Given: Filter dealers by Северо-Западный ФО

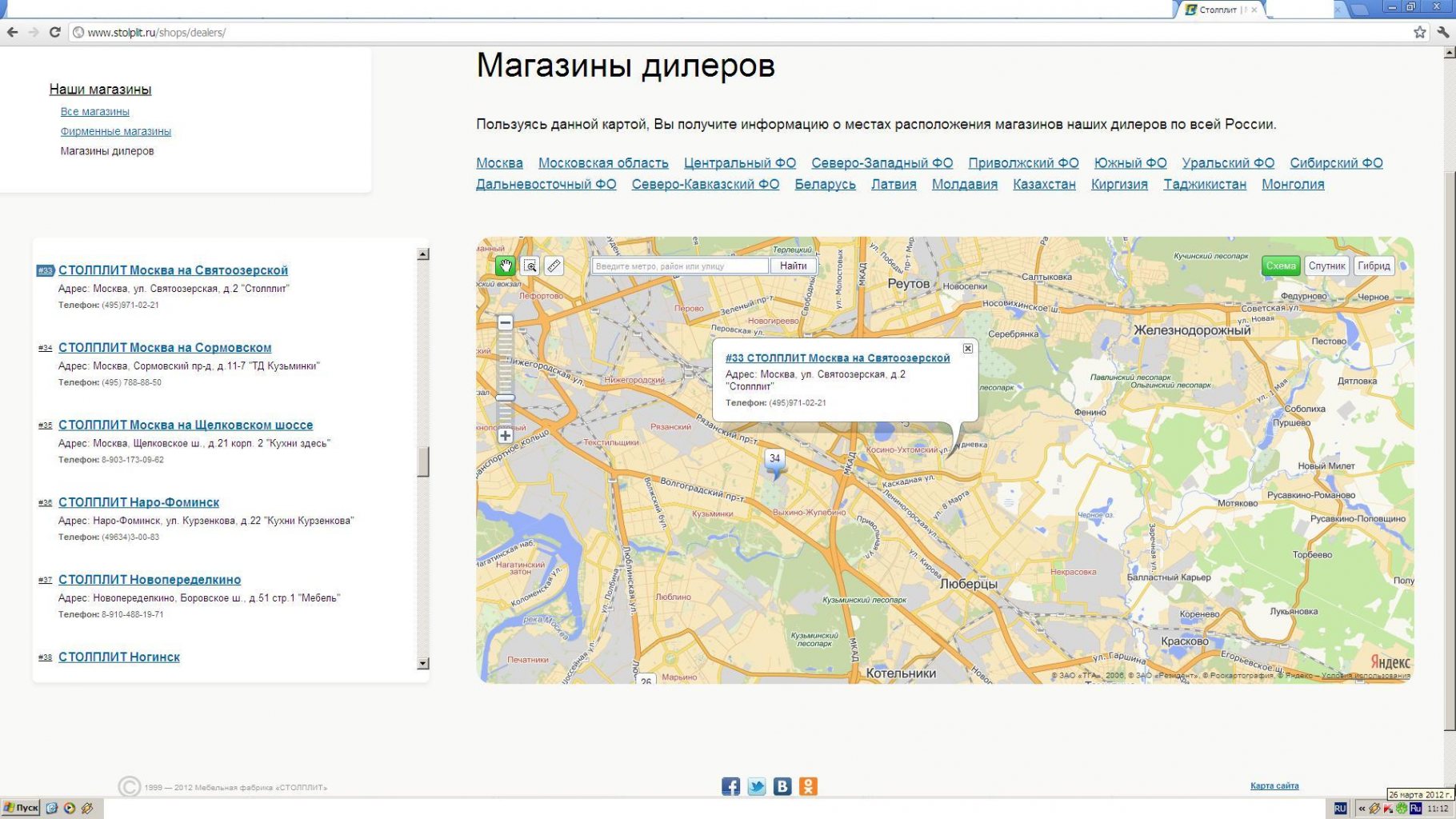Looking at the screenshot, I should [882, 163].
